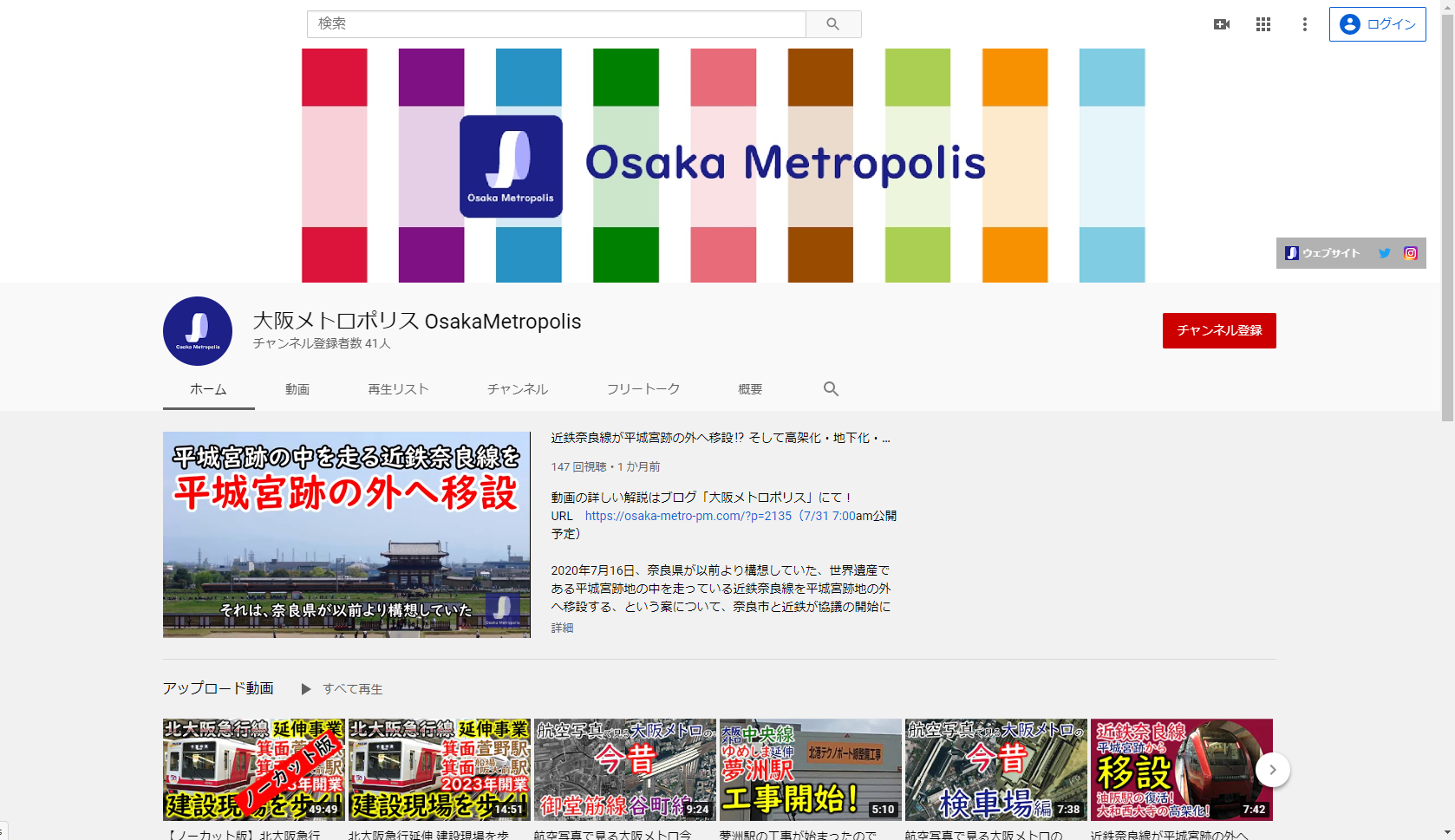The image size is (1455, 840).
Task: Open the 概要 tab
Action: click(x=750, y=389)
